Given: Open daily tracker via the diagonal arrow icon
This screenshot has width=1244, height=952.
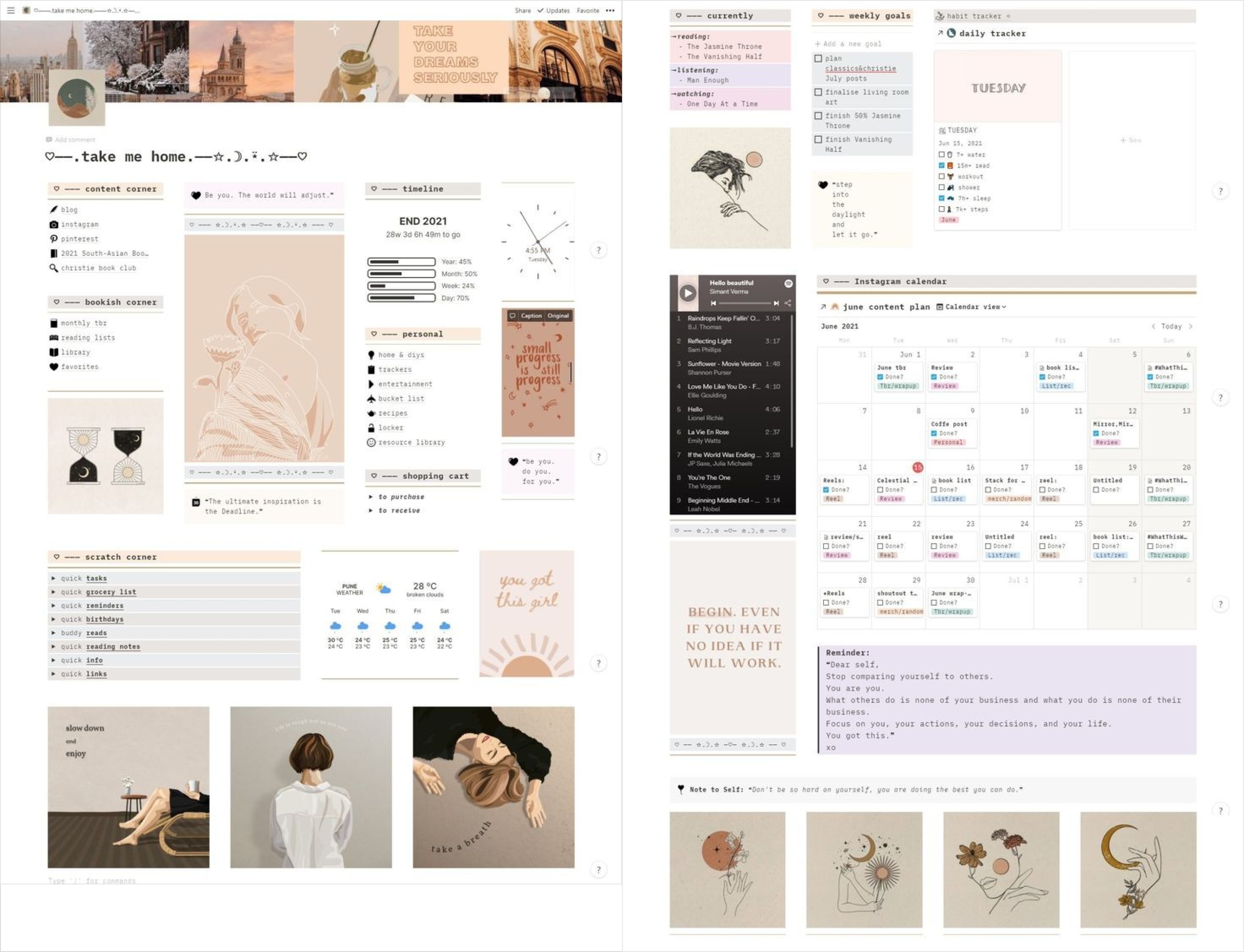Looking at the screenshot, I should [940, 33].
